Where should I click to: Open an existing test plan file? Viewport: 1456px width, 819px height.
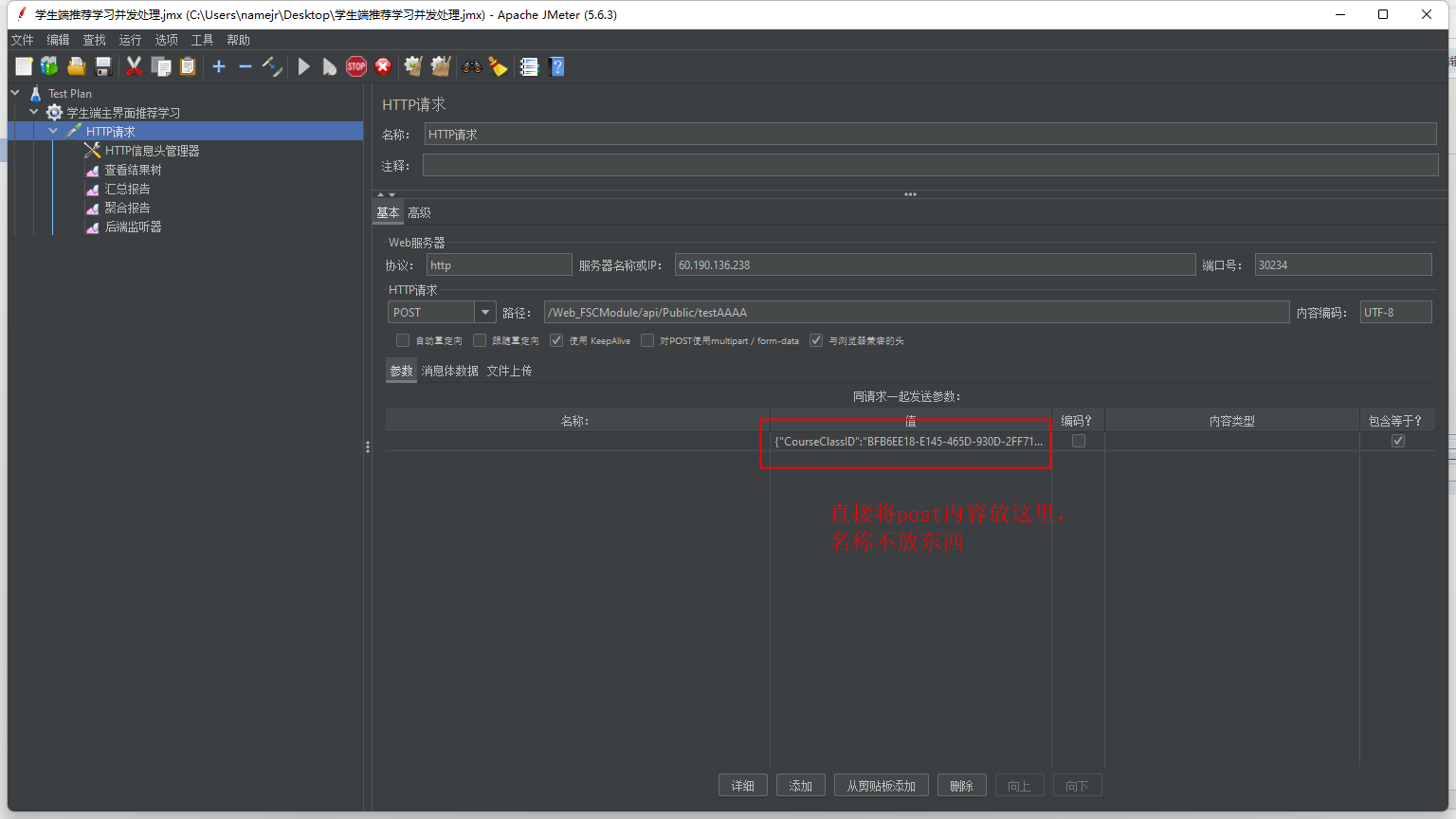(77, 66)
